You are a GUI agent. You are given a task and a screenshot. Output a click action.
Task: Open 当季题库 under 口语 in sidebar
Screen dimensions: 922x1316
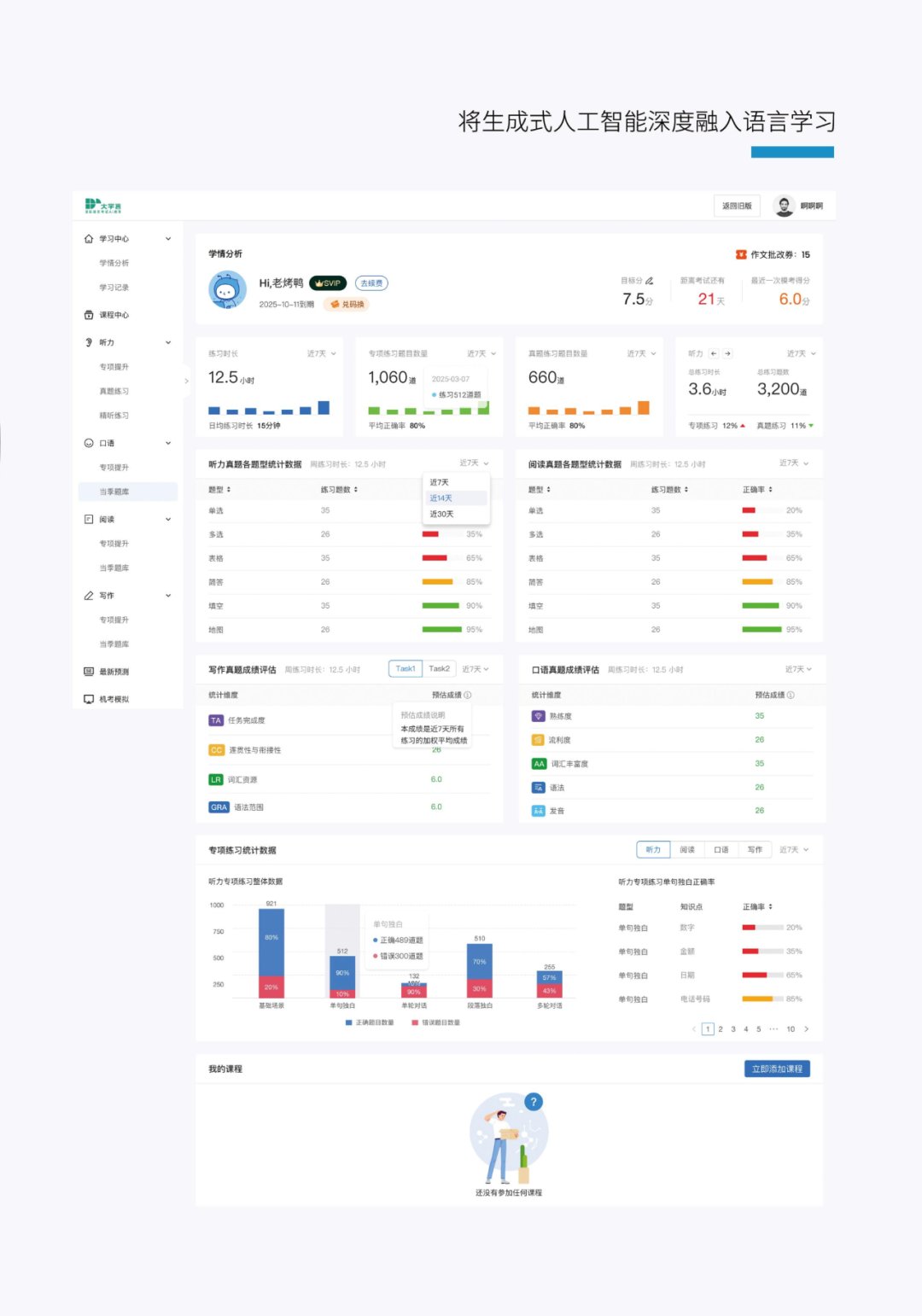[114, 492]
